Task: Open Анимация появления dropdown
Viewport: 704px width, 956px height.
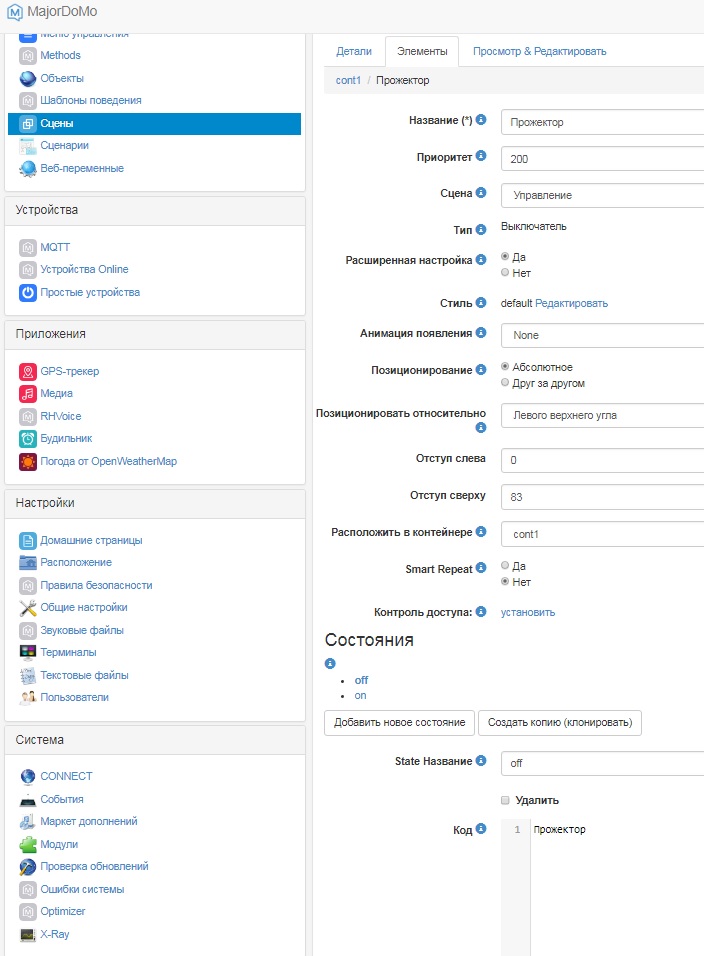Action: pyautogui.click(x=602, y=335)
